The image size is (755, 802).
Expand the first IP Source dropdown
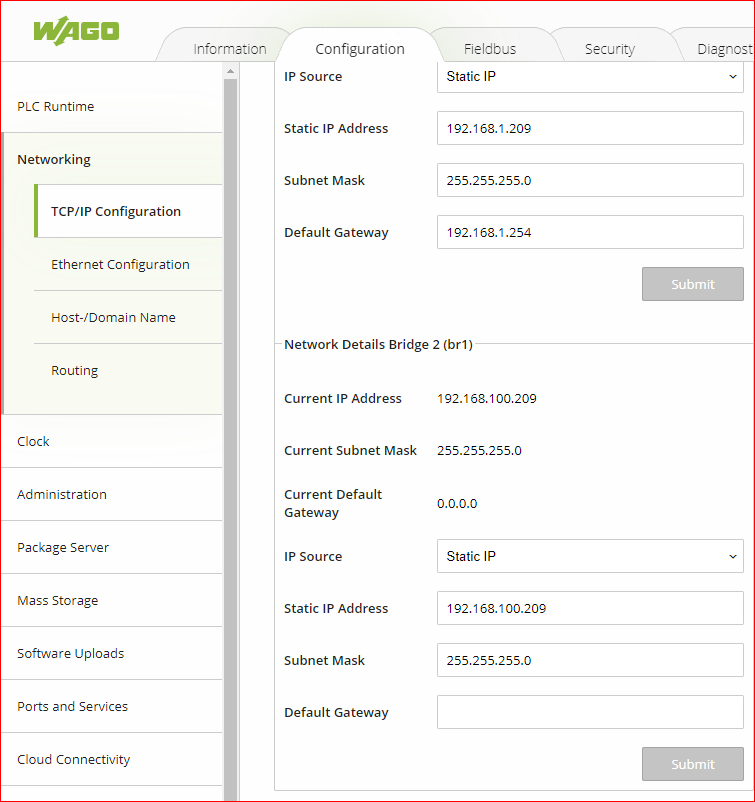tap(590, 77)
